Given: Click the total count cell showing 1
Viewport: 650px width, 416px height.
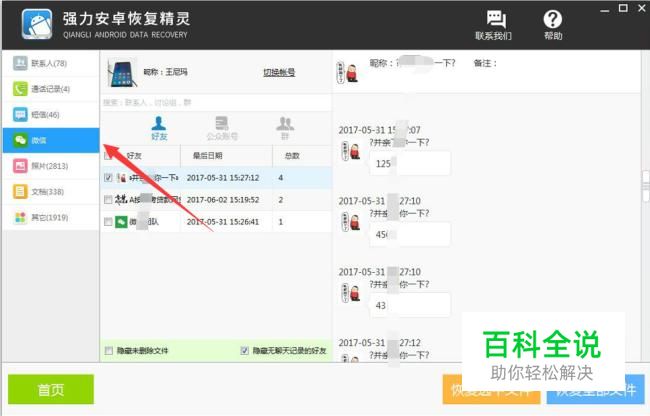Looking at the screenshot, I should coord(281,222).
